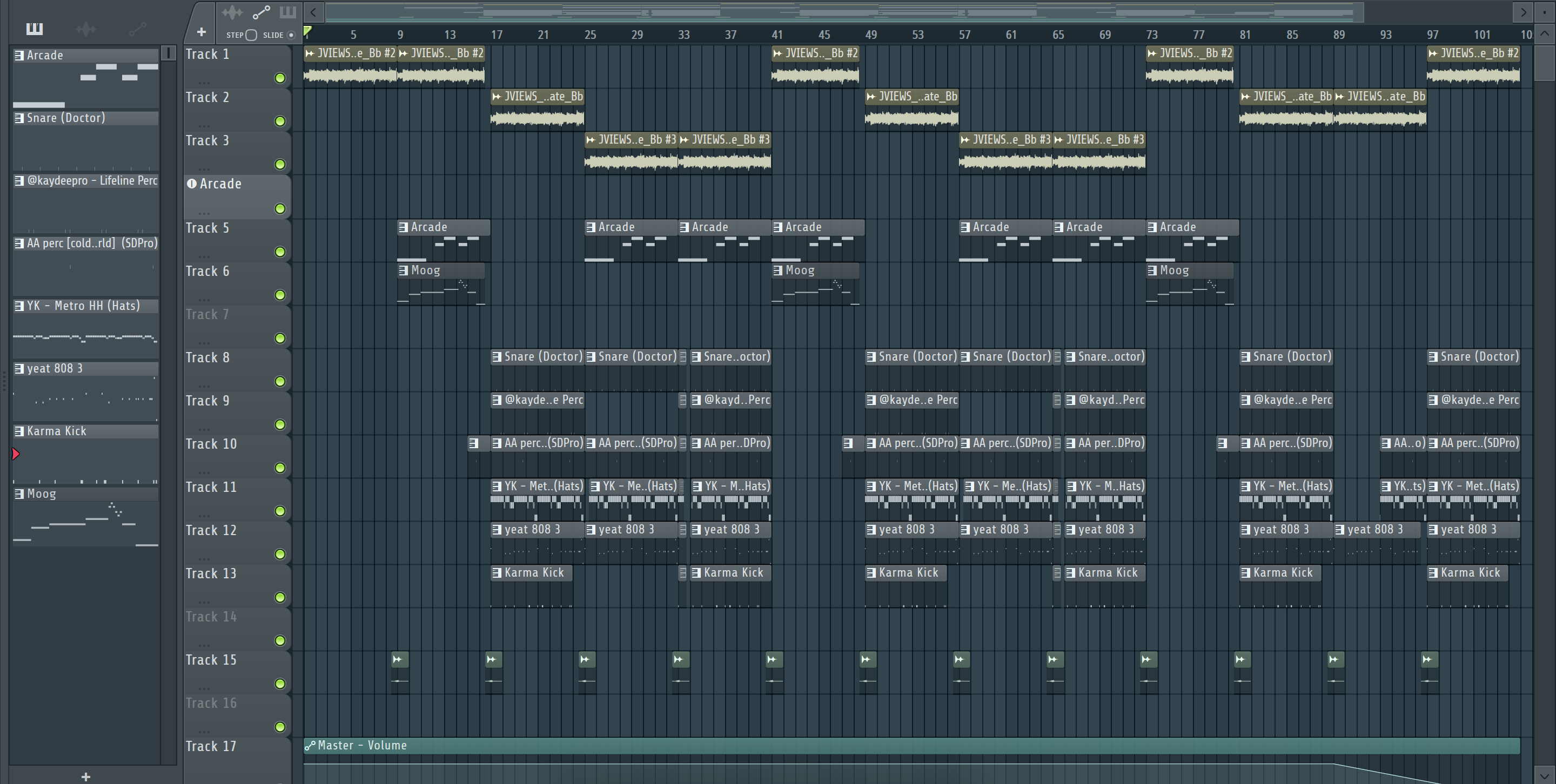1556x784 pixels.
Task: Click the horizontal song overview scrollbar
Action: [844, 12]
